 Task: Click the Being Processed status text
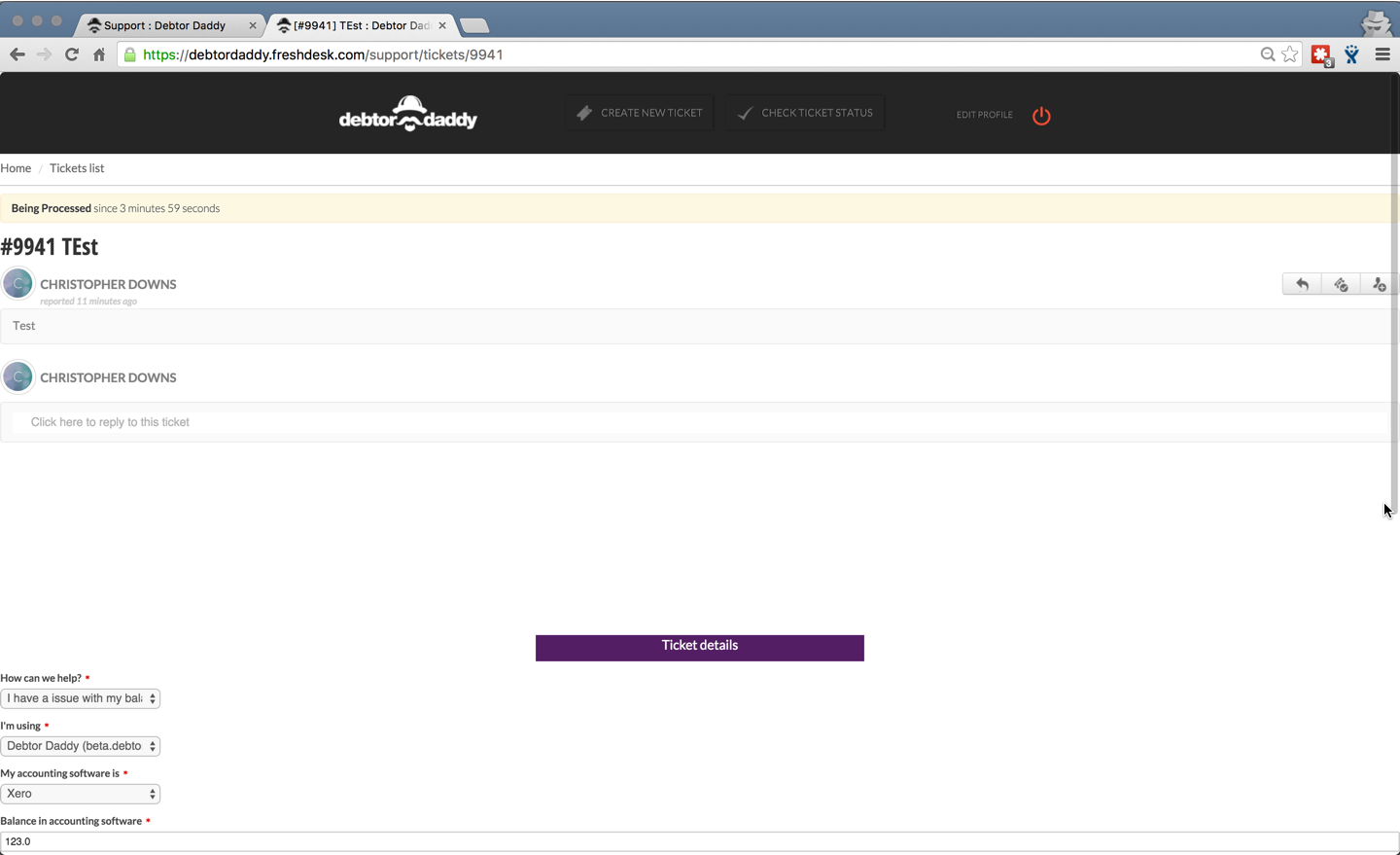[x=51, y=208]
